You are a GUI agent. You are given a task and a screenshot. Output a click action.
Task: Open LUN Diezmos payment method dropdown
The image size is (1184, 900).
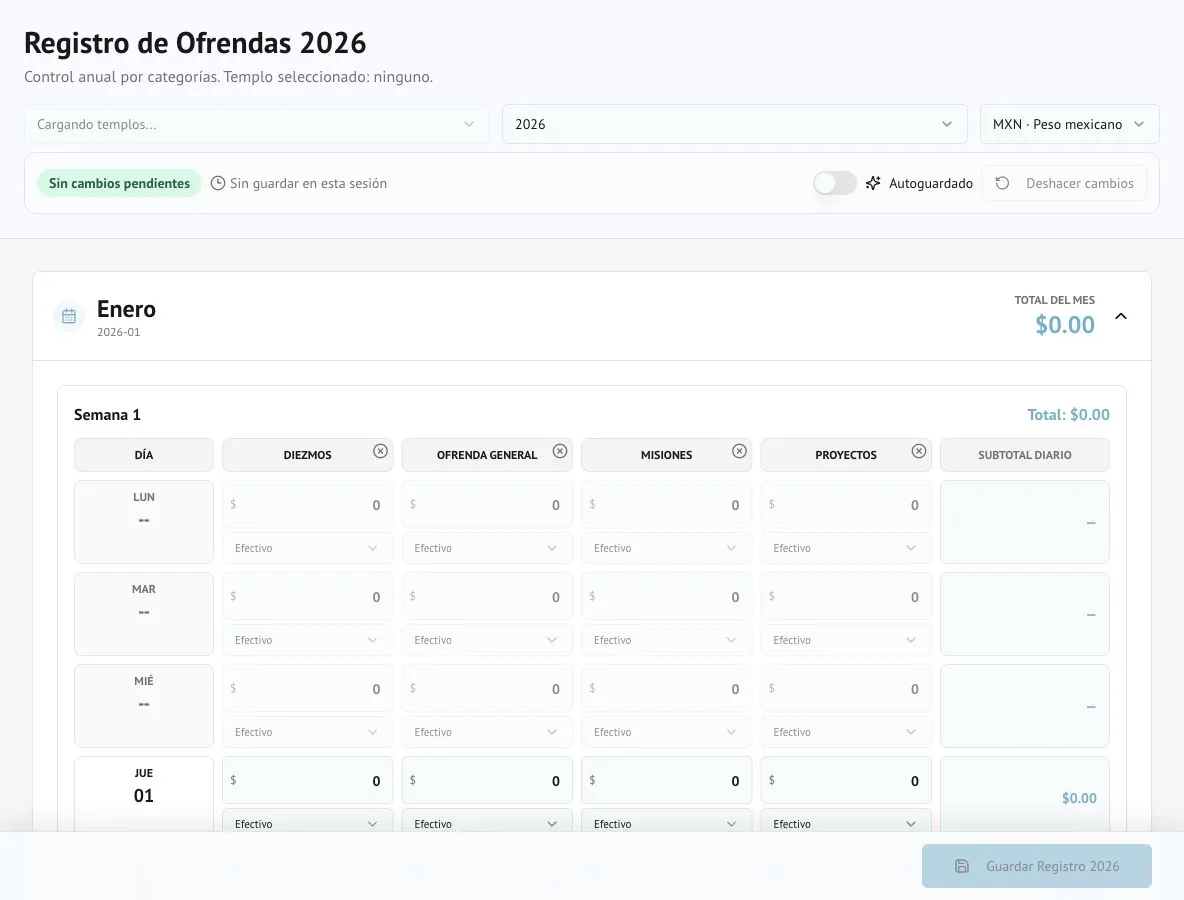(x=307, y=548)
